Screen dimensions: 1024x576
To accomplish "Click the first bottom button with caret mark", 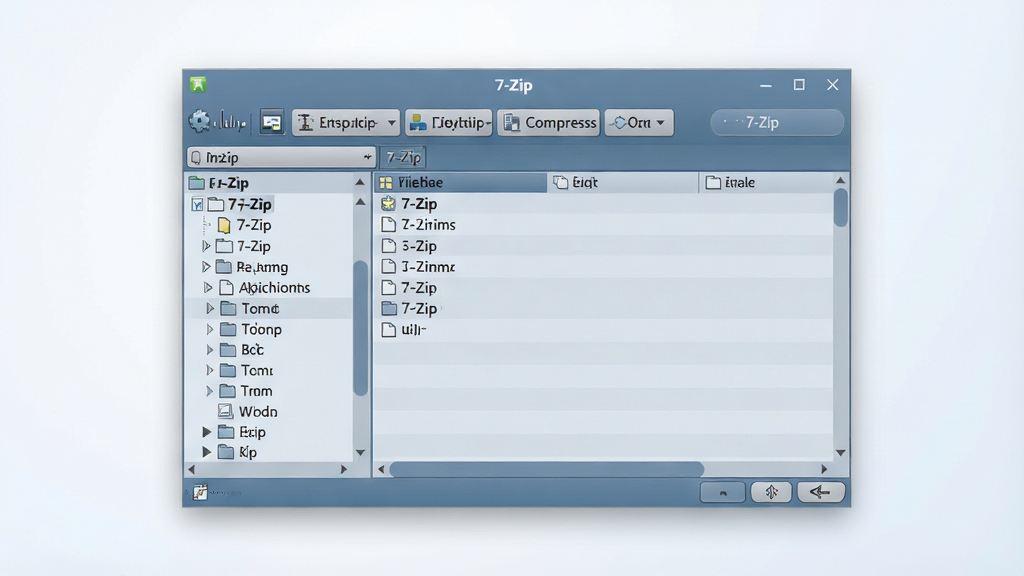I will pyautogui.click(x=723, y=492).
